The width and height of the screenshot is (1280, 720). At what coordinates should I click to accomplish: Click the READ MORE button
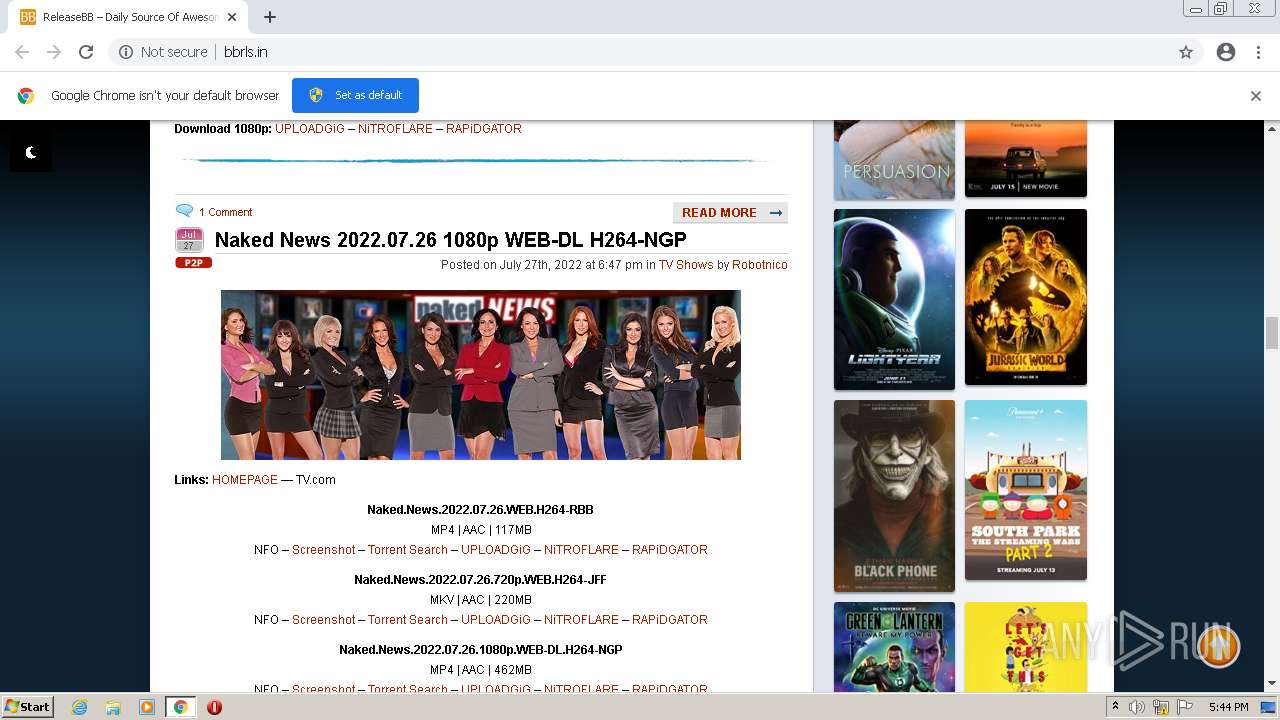click(x=730, y=212)
